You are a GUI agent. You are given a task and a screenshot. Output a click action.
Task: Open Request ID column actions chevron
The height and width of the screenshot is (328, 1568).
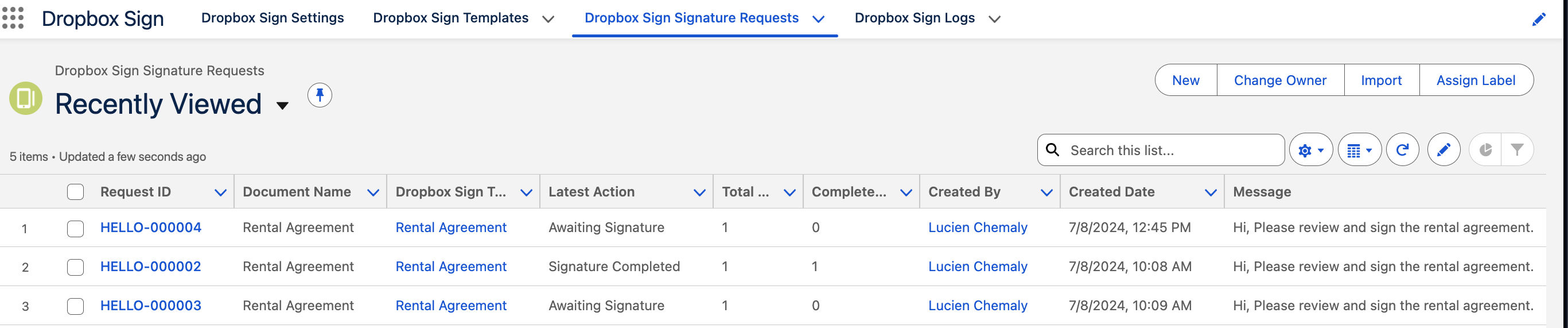click(x=220, y=192)
